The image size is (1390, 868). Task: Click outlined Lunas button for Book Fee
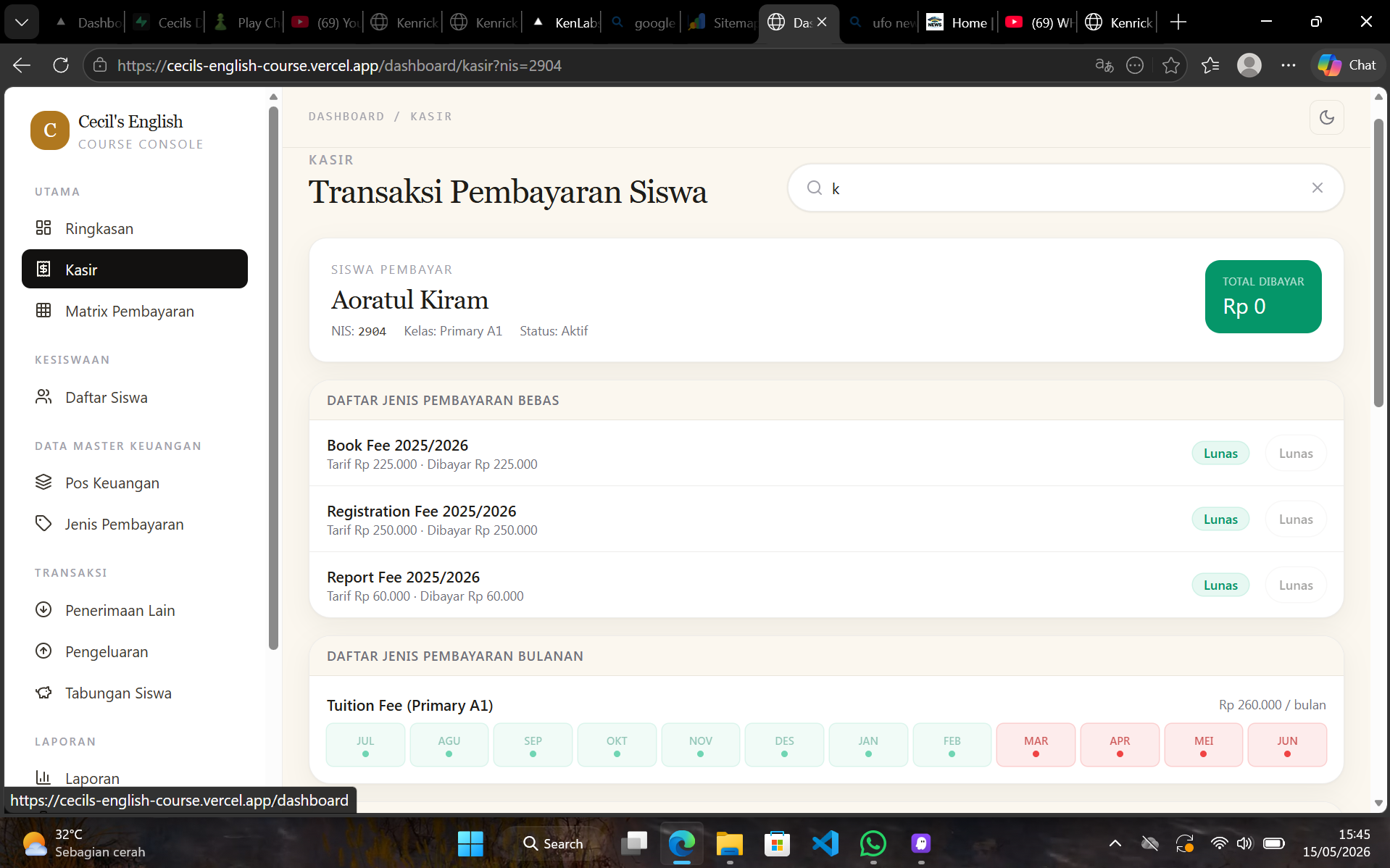pos(1296,454)
